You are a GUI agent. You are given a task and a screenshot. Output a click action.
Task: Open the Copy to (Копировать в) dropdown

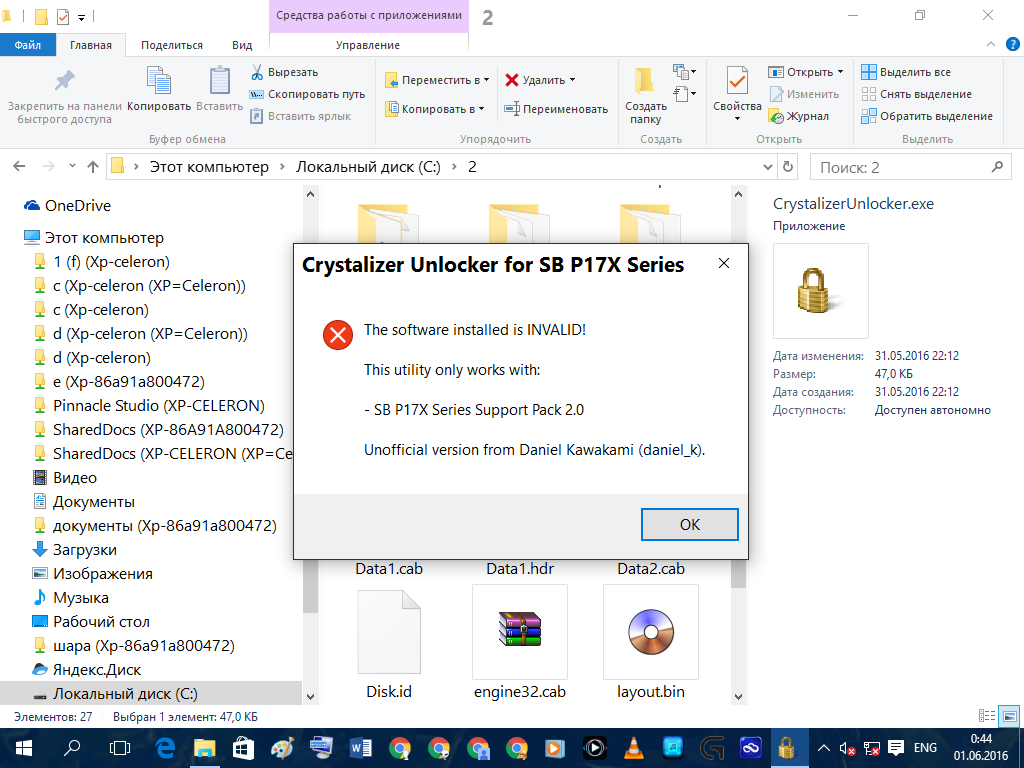tap(435, 109)
